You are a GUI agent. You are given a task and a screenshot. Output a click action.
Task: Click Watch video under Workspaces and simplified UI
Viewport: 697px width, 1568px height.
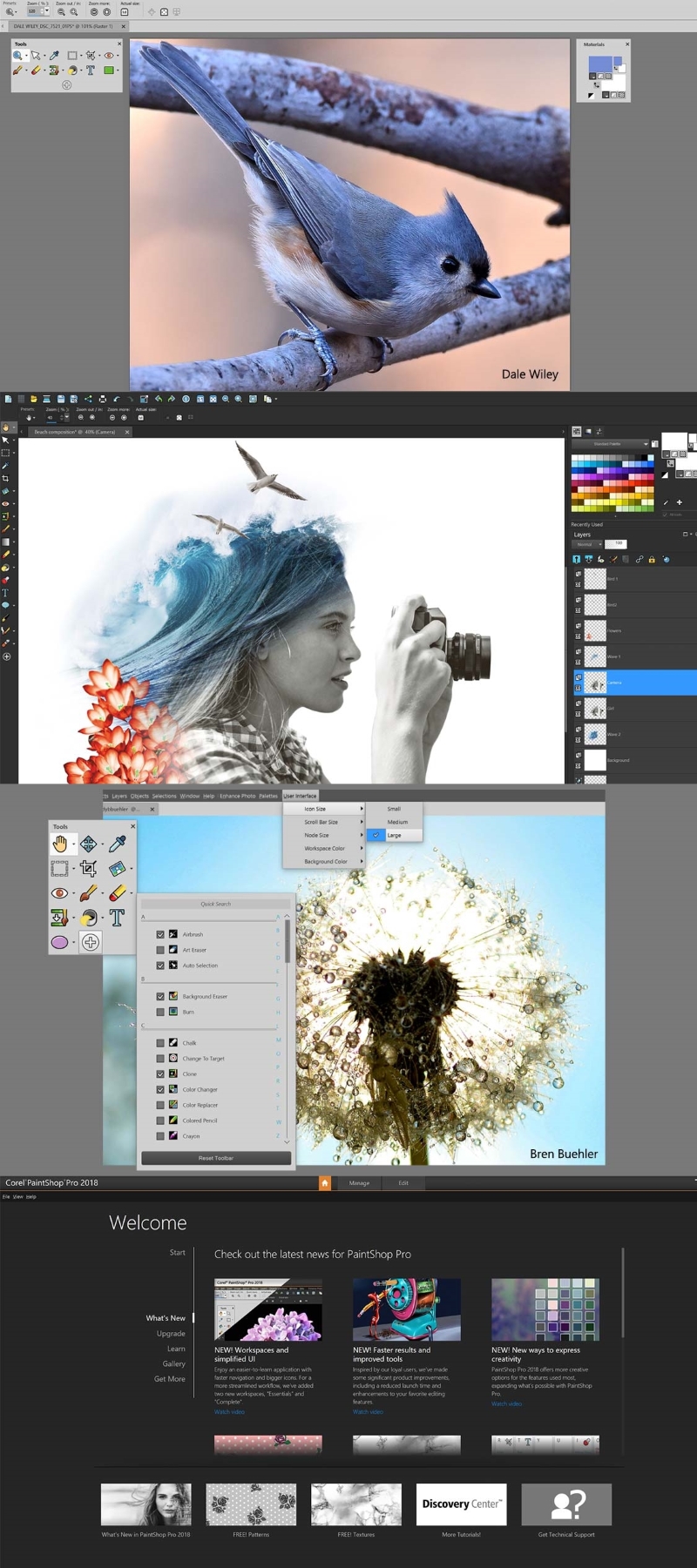pyautogui.click(x=229, y=1412)
